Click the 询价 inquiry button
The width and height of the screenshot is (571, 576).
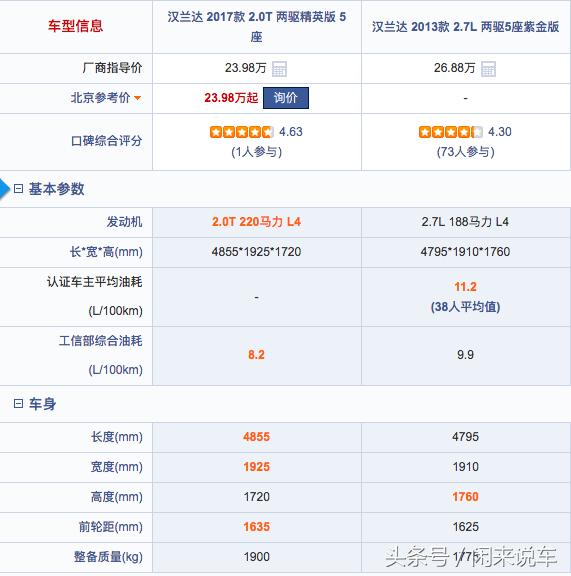click(x=286, y=98)
